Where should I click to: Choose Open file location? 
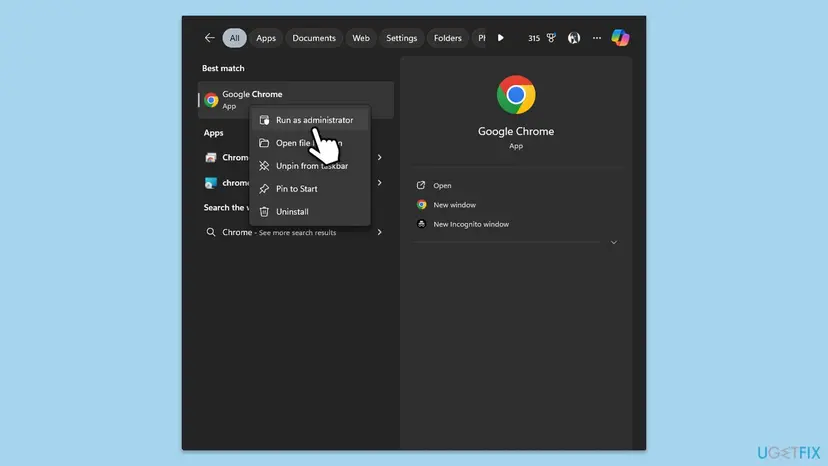(x=309, y=143)
